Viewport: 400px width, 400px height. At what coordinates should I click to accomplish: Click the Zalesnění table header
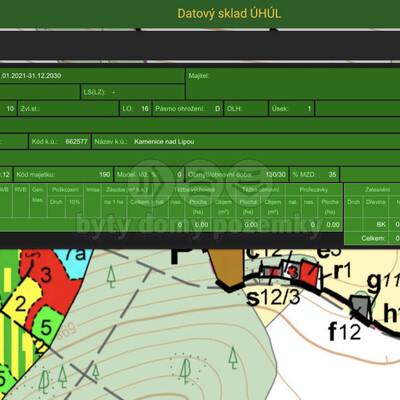377,189
